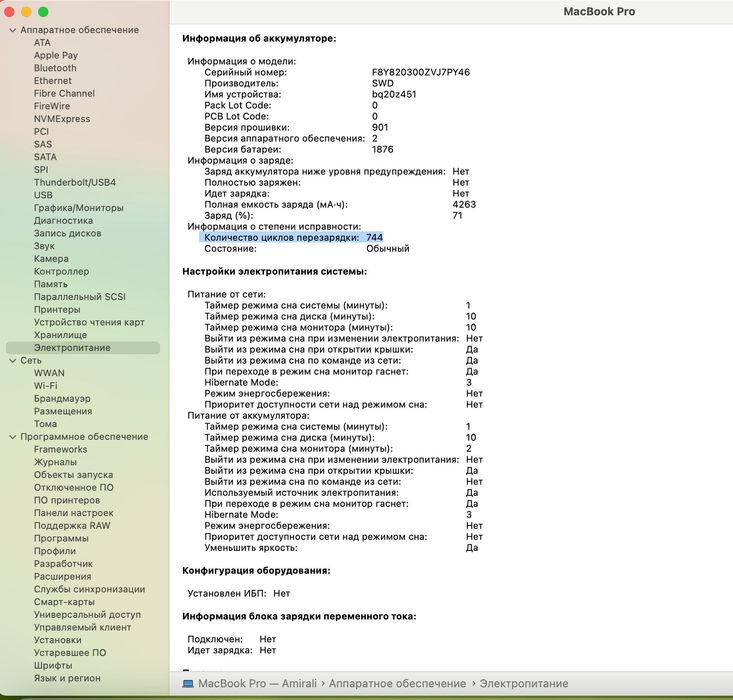Open Отключенное ПО entry
733x700 pixels.
pyautogui.click(x=73, y=487)
